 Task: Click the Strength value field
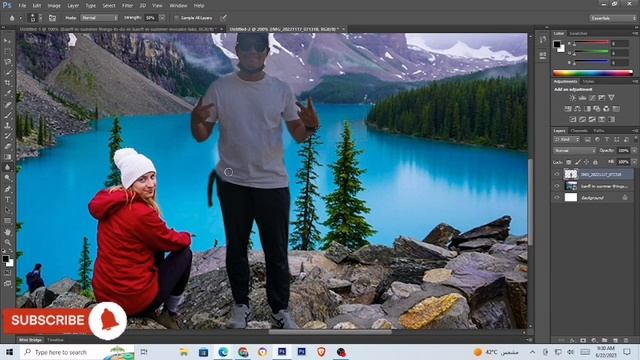[x=150, y=18]
